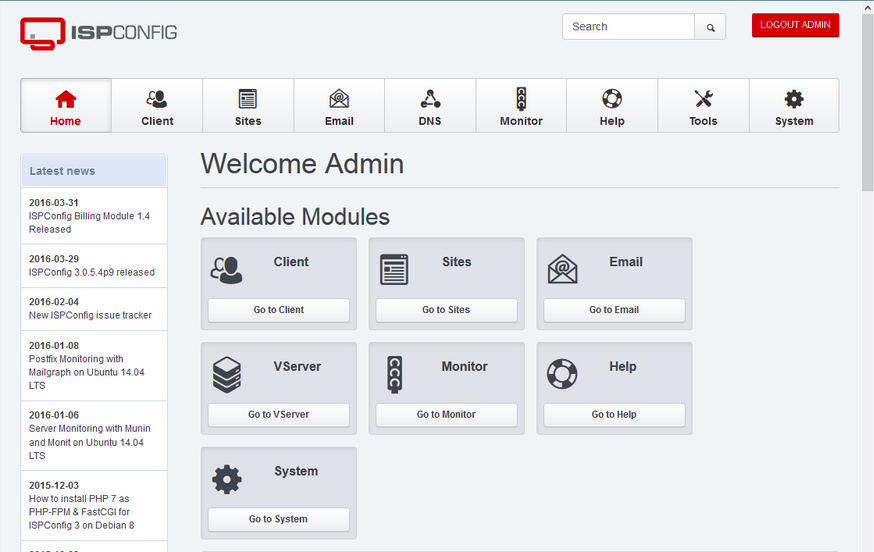This screenshot has width=874, height=552.
Task: Click the Monitor module traffic light icon
Action: point(395,375)
